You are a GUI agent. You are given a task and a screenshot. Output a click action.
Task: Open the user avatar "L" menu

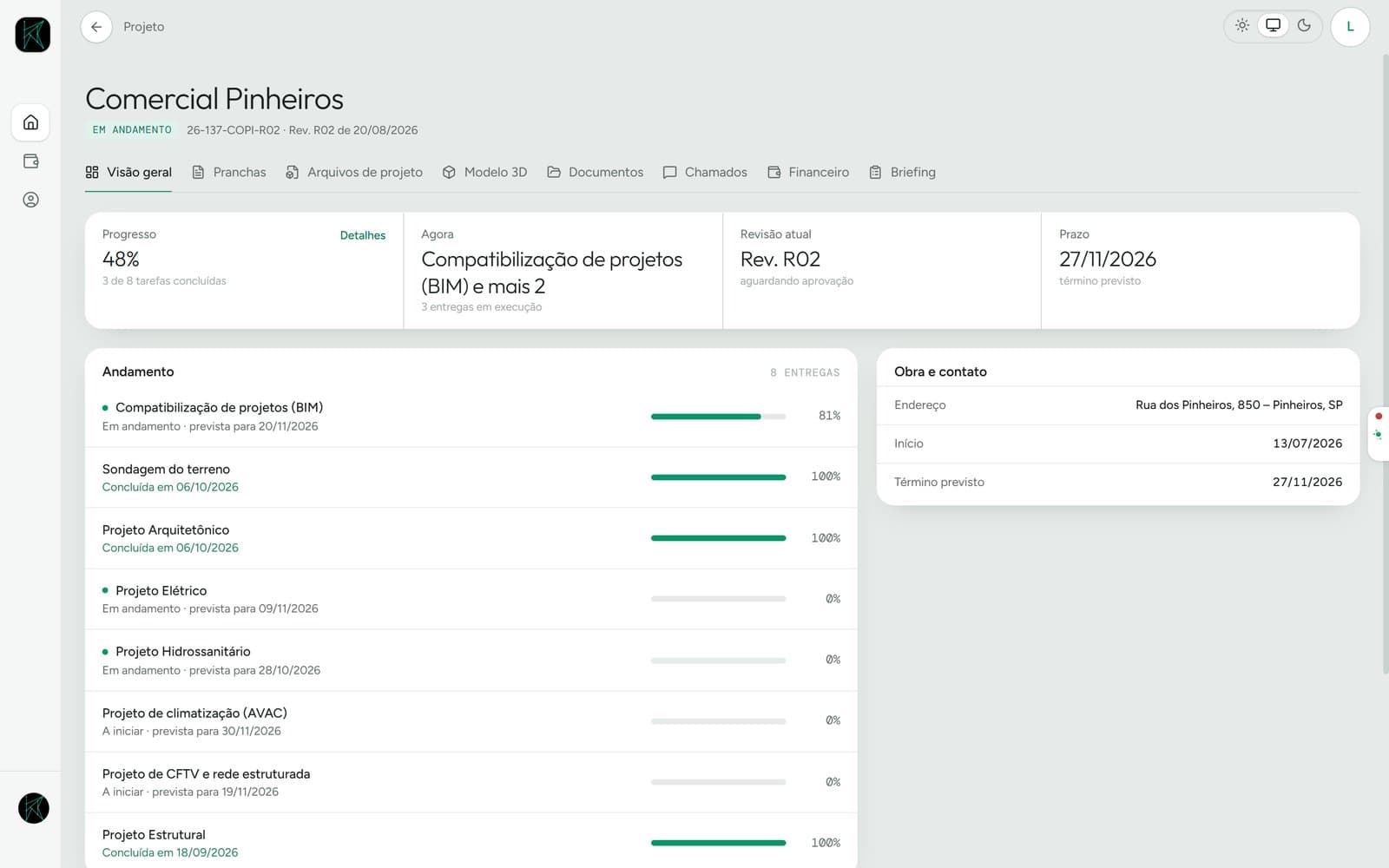[1350, 27]
